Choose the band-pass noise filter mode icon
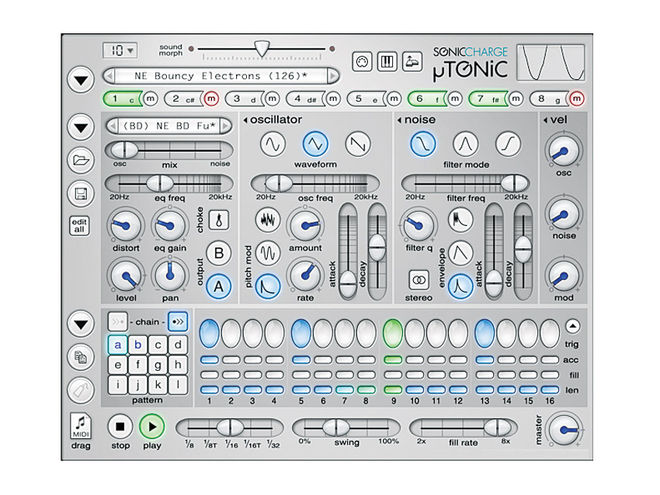660x495 pixels. pyautogui.click(x=464, y=146)
